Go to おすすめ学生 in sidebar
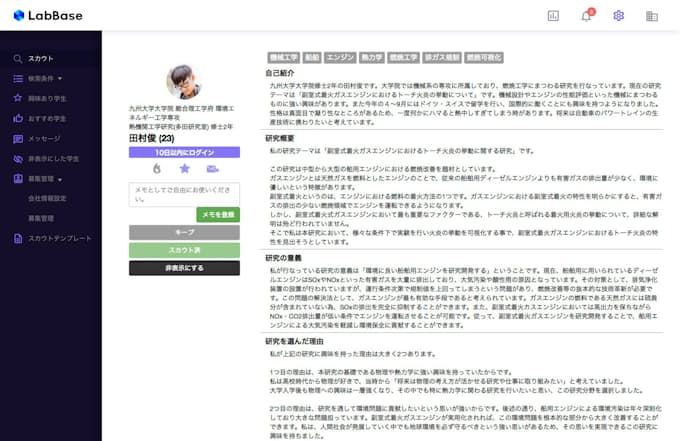The height and width of the screenshot is (441, 680). (x=46, y=118)
